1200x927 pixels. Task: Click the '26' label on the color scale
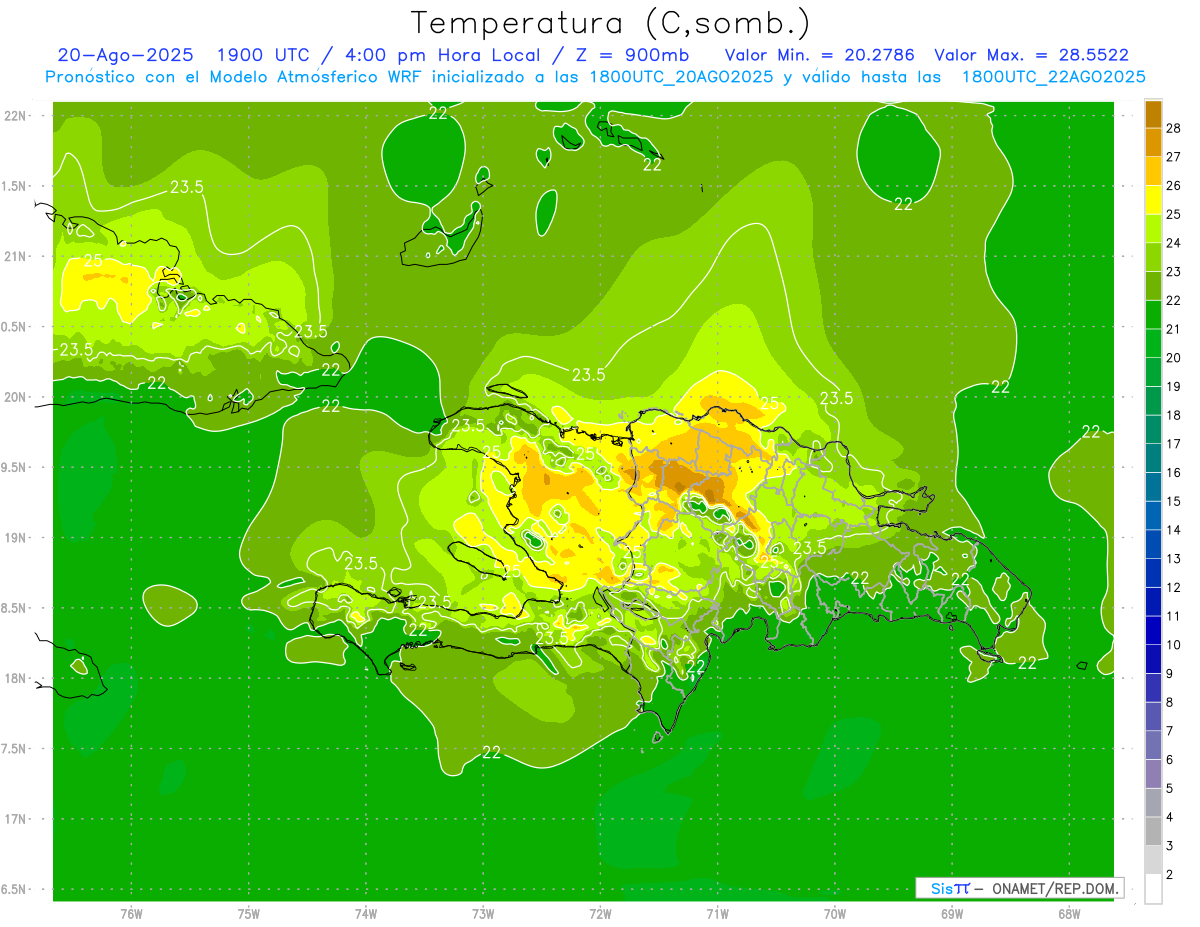tap(1174, 186)
